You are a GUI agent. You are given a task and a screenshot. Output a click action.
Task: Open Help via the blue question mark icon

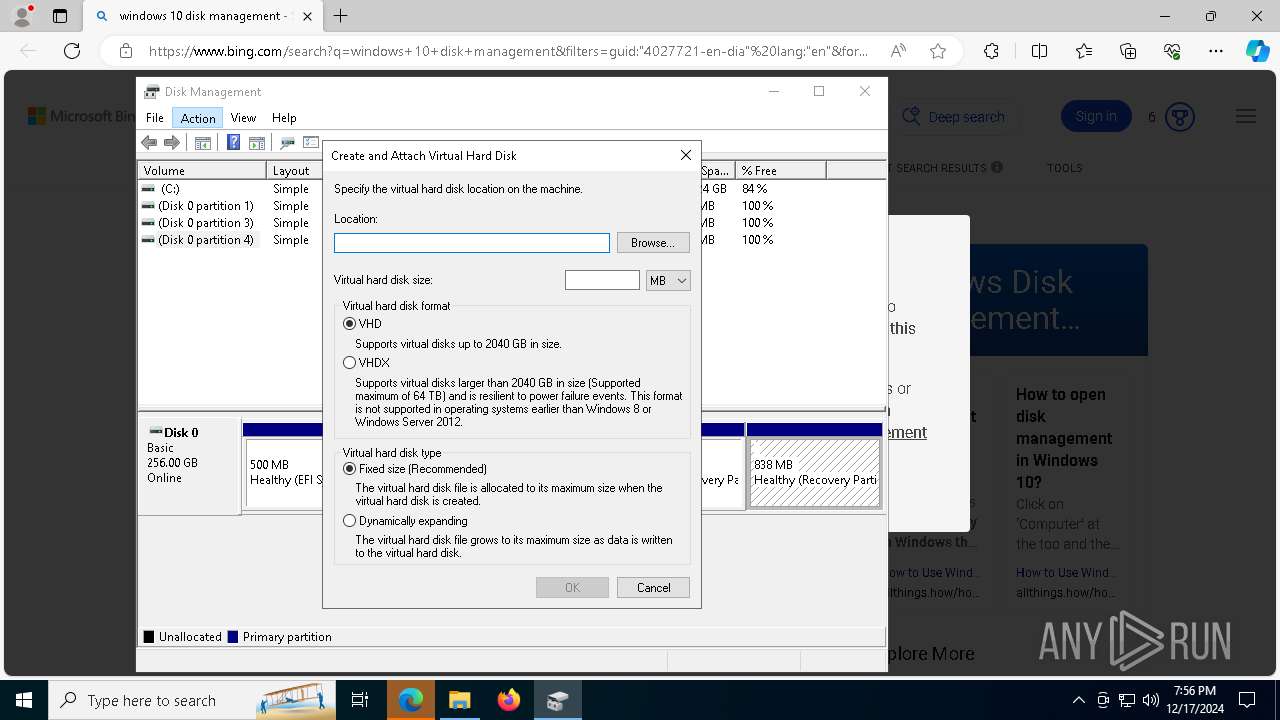click(x=233, y=143)
